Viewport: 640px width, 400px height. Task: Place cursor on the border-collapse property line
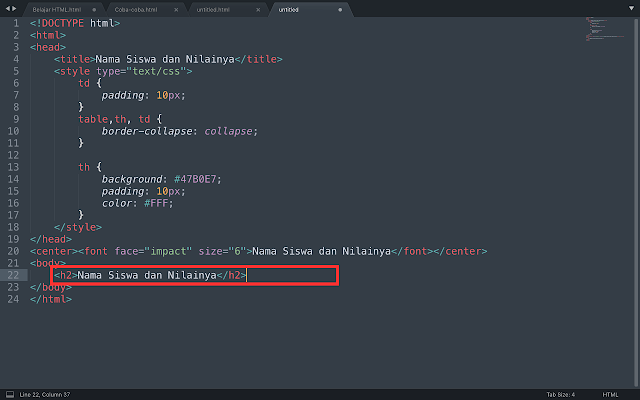(178, 131)
